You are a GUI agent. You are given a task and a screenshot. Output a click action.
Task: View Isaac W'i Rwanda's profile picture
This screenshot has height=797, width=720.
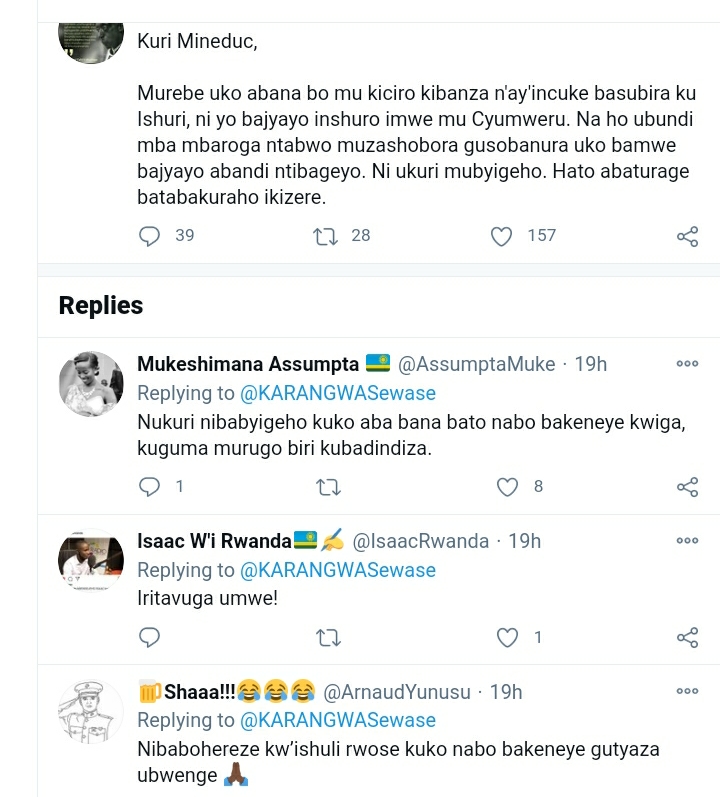91,561
